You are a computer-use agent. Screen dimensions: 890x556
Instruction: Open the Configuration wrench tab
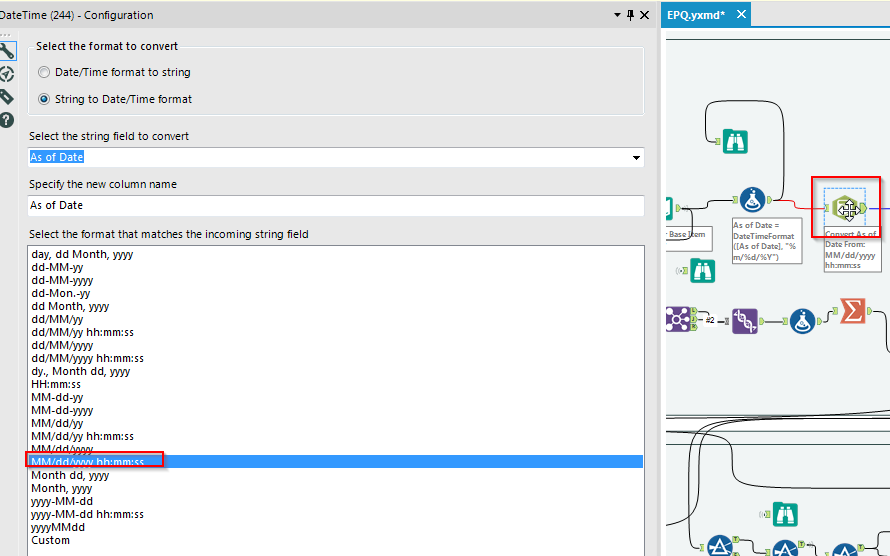click(7, 51)
